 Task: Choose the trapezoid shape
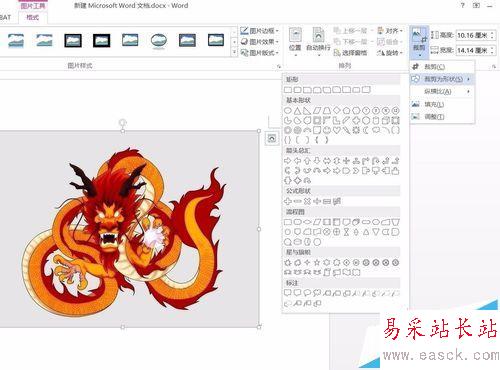tap(327, 110)
